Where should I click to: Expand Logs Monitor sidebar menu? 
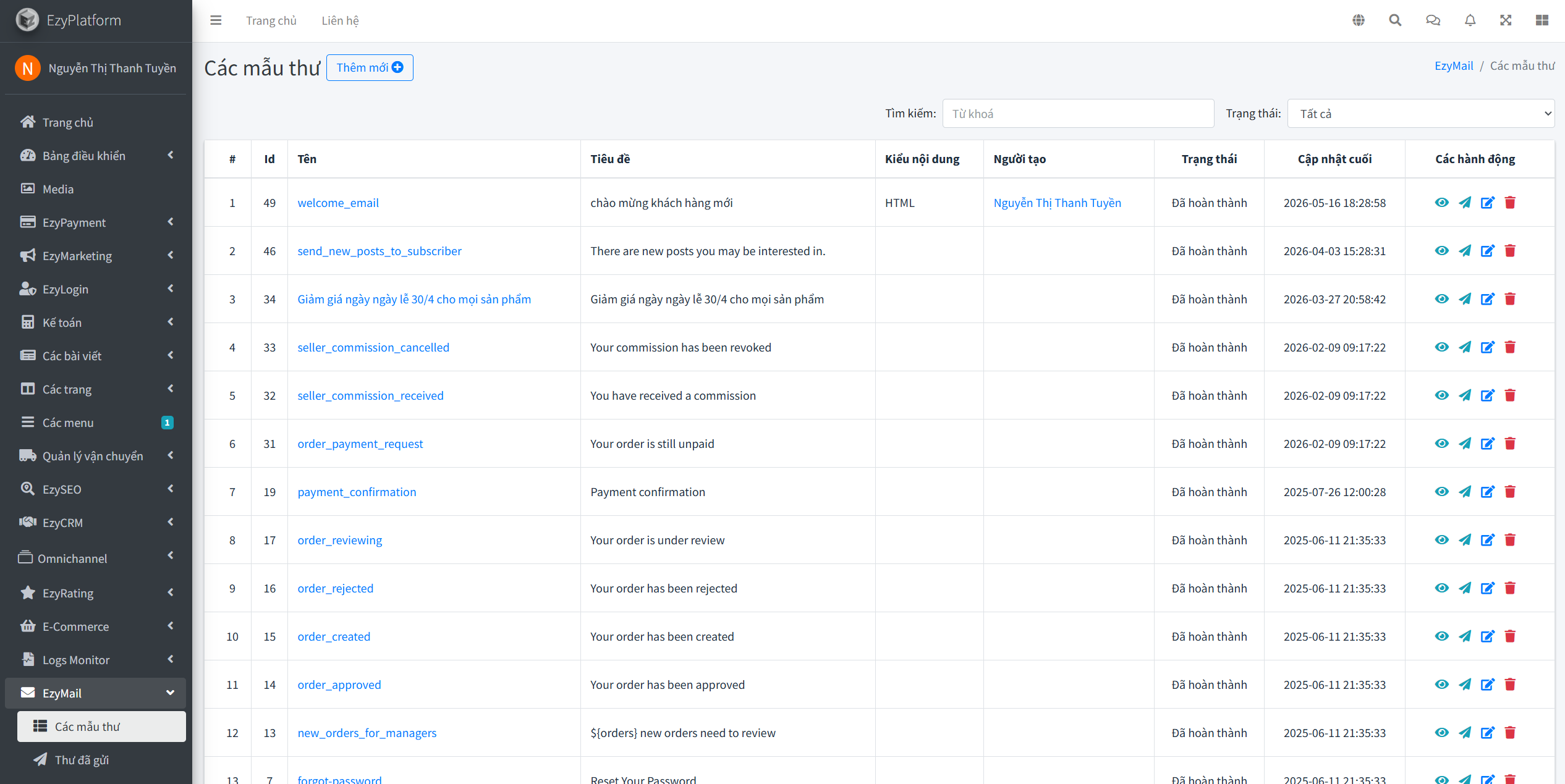[x=96, y=660]
